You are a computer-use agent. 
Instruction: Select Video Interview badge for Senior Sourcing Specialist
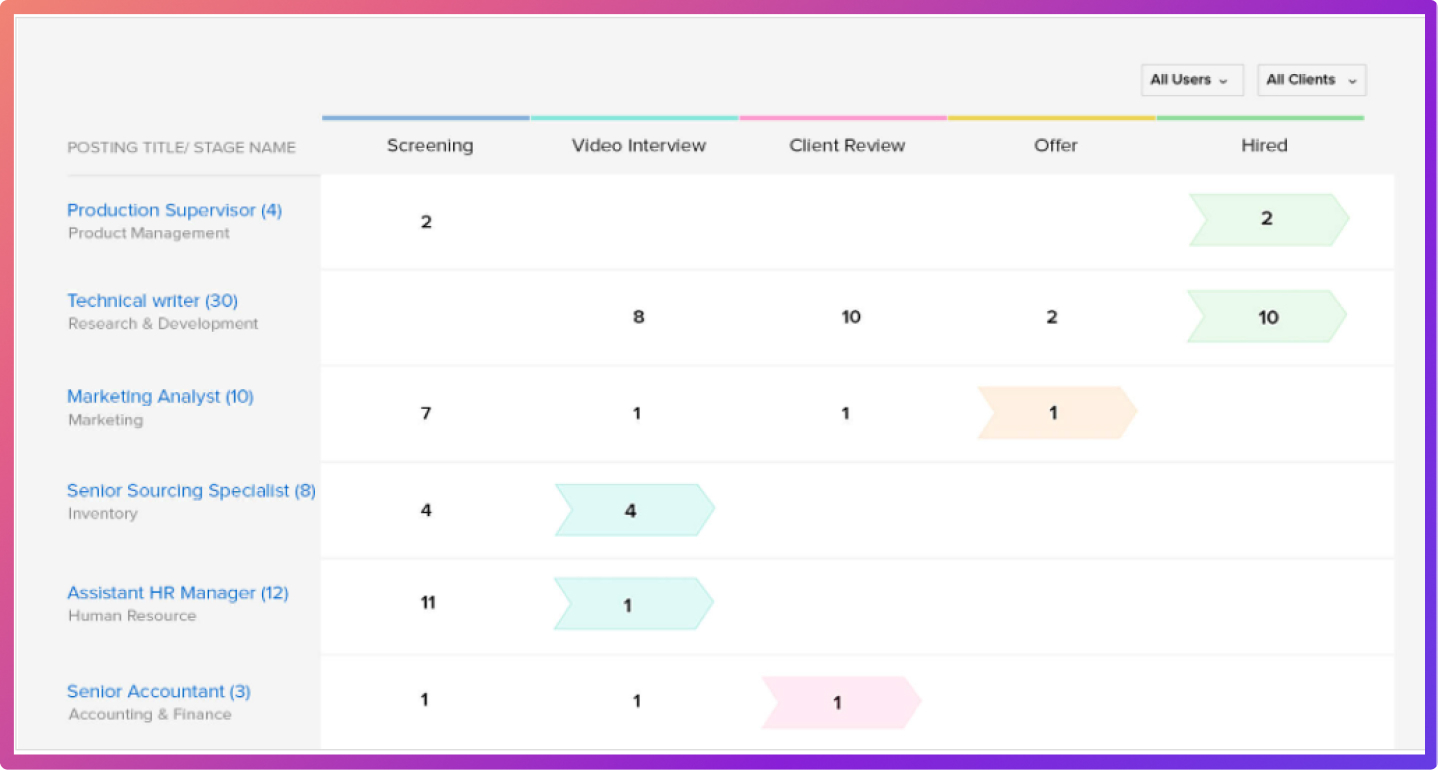coord(635,510)
